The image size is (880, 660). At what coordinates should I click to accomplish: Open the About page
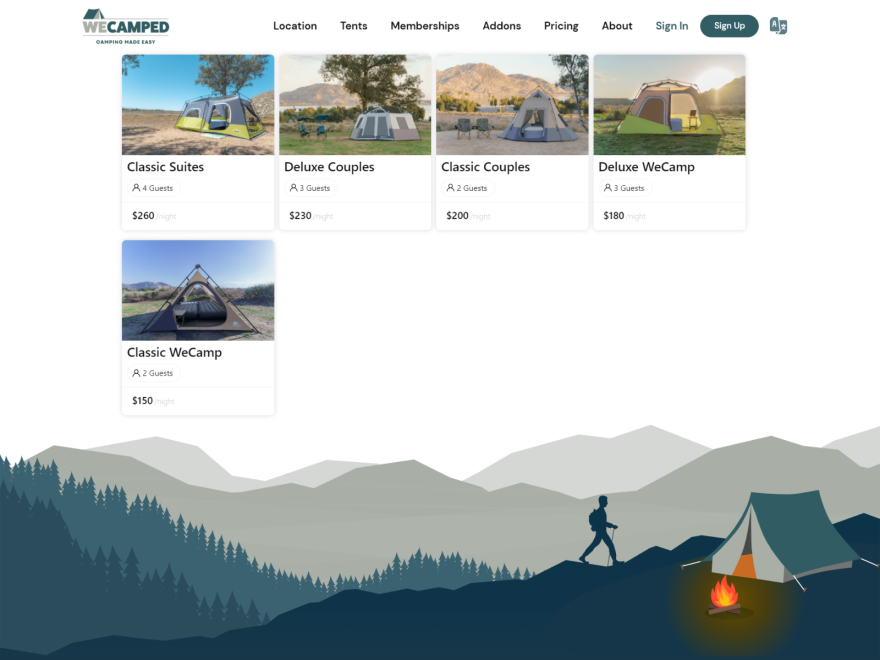tap(617, 26)
